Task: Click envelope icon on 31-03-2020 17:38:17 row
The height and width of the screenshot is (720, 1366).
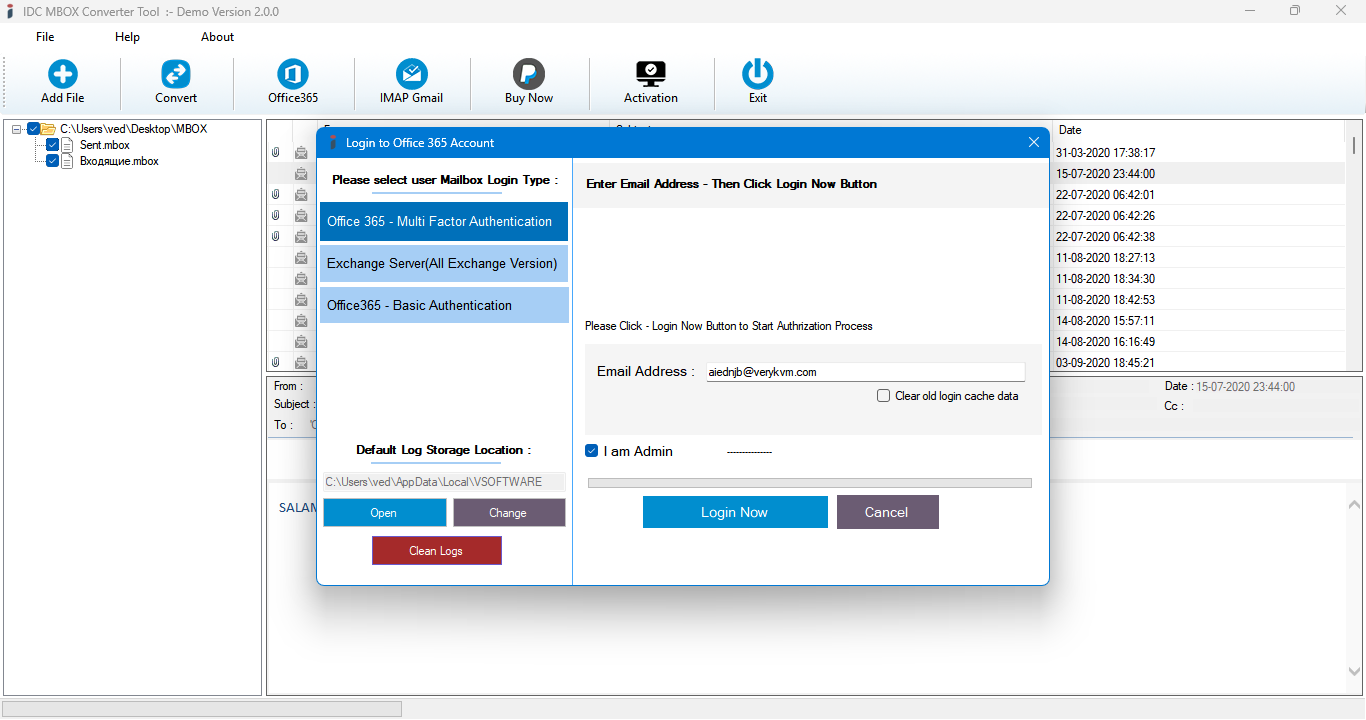Action: coord(301,153)
